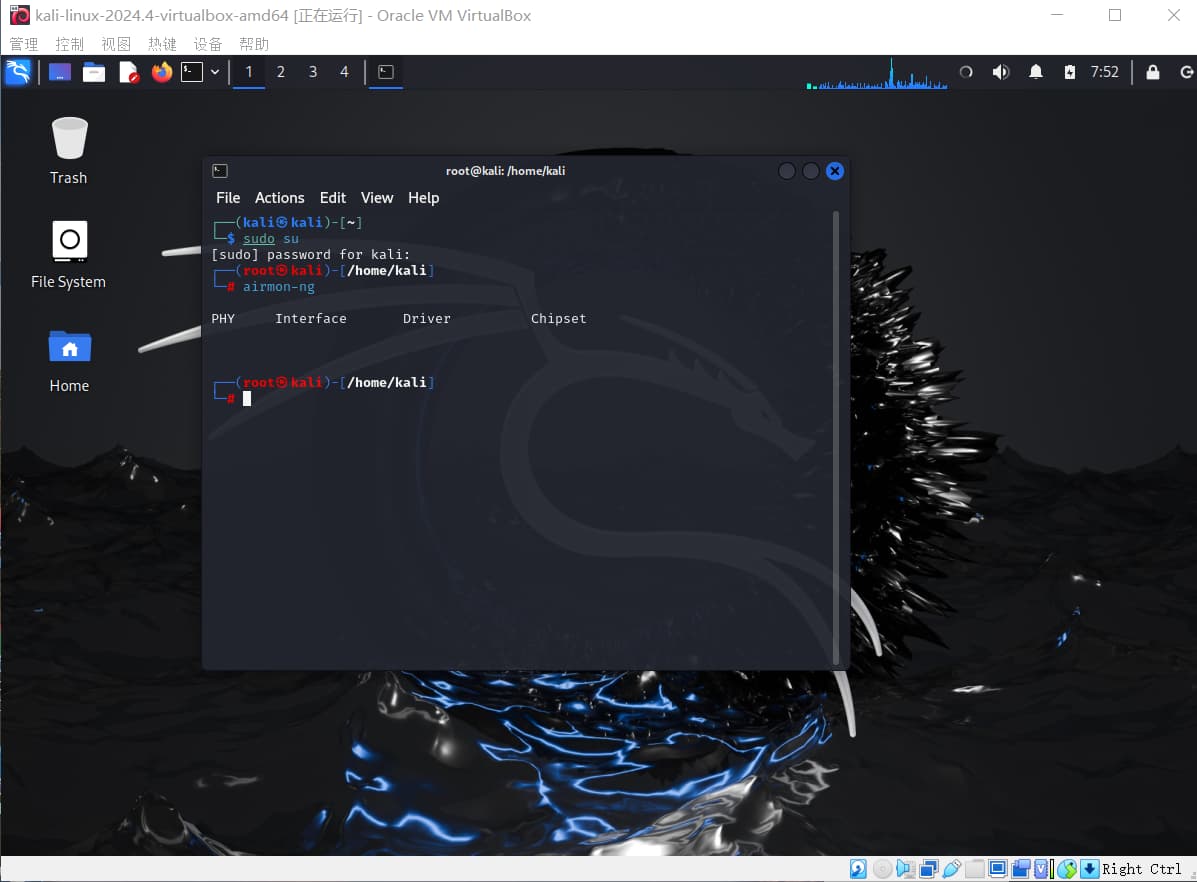Maximize the terminal window
This screenshot has height=882, width=1197.
[x=811, y=171]
